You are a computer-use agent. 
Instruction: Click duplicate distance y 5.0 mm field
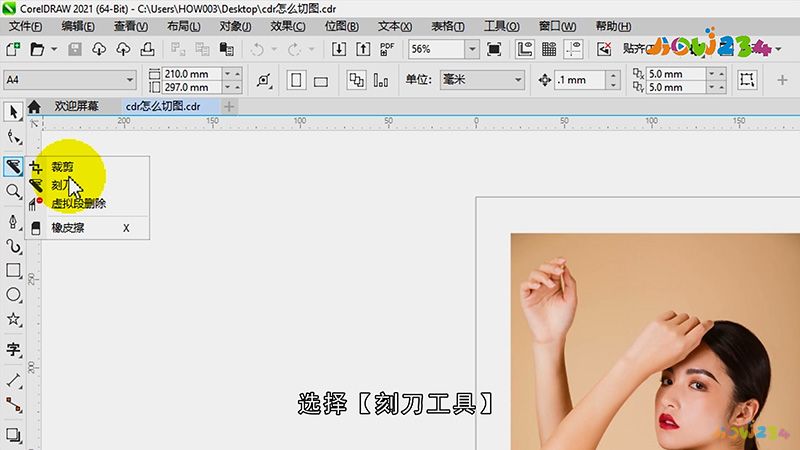676,87
